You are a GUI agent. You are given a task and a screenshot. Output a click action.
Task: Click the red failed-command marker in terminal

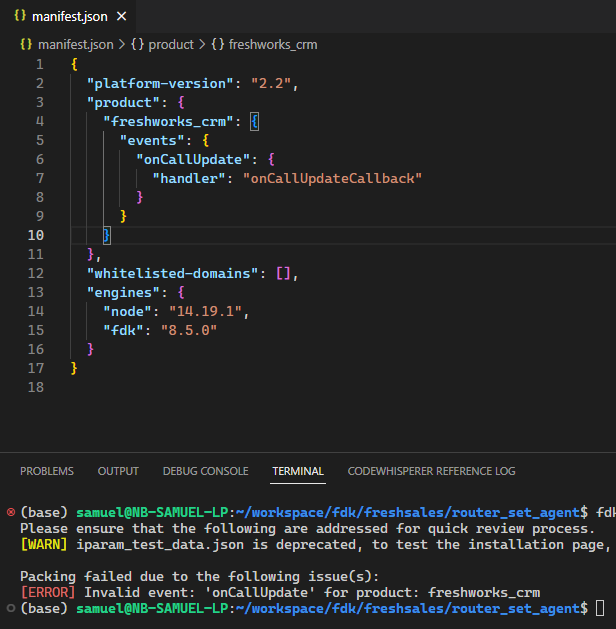[x=11, y=512]
